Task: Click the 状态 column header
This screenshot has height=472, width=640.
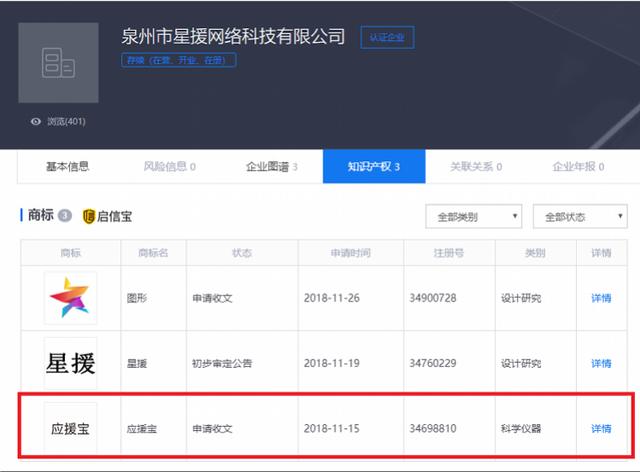Action: click(x=242, y=253)
